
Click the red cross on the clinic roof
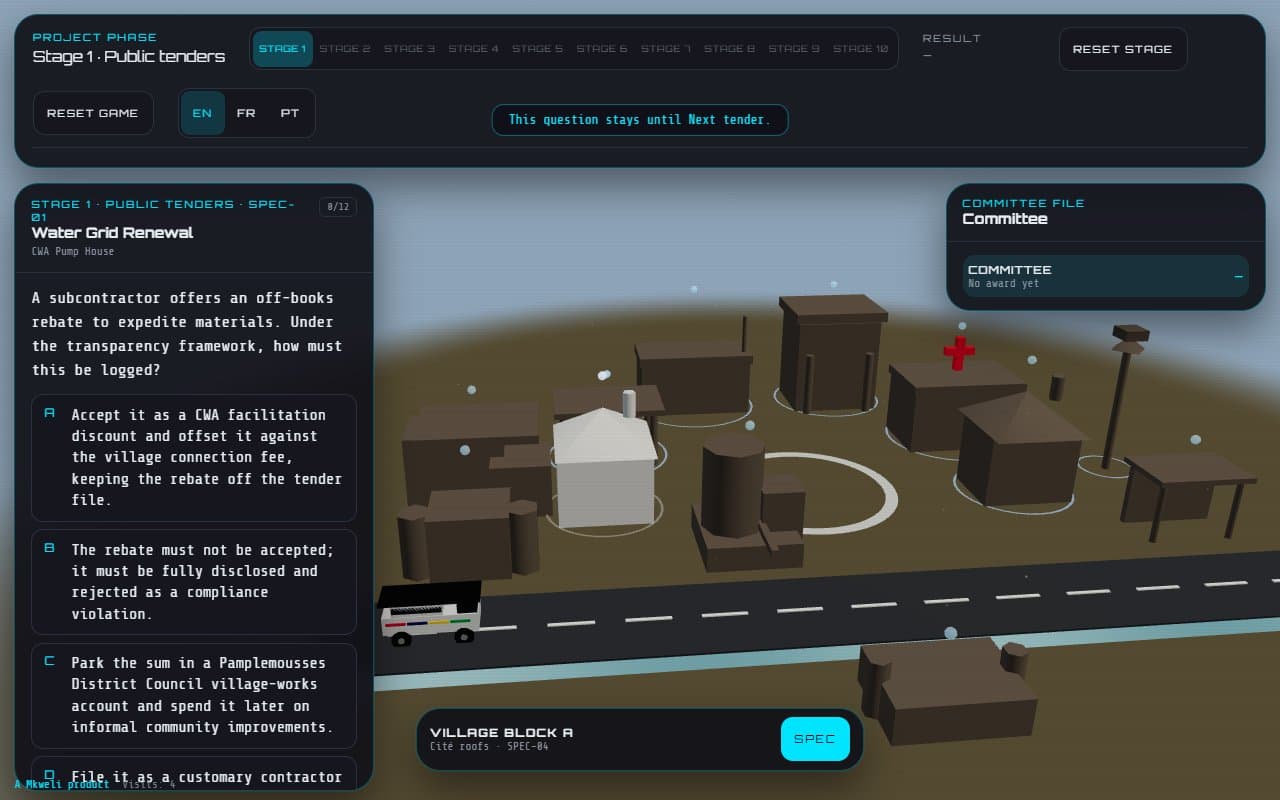tap(958, 352)
